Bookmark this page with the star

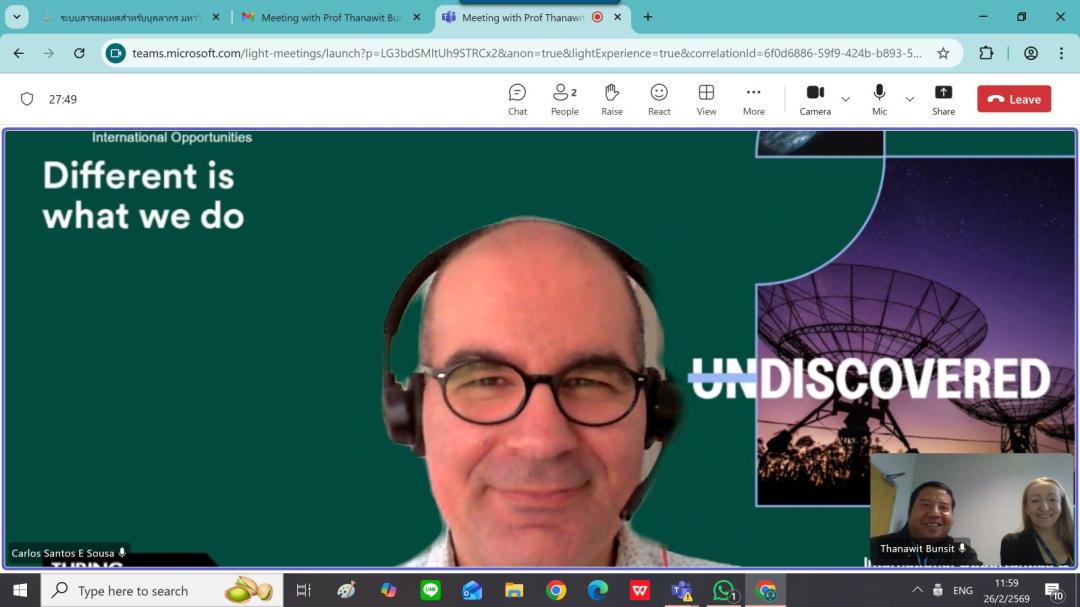click(x=942, y=53)
